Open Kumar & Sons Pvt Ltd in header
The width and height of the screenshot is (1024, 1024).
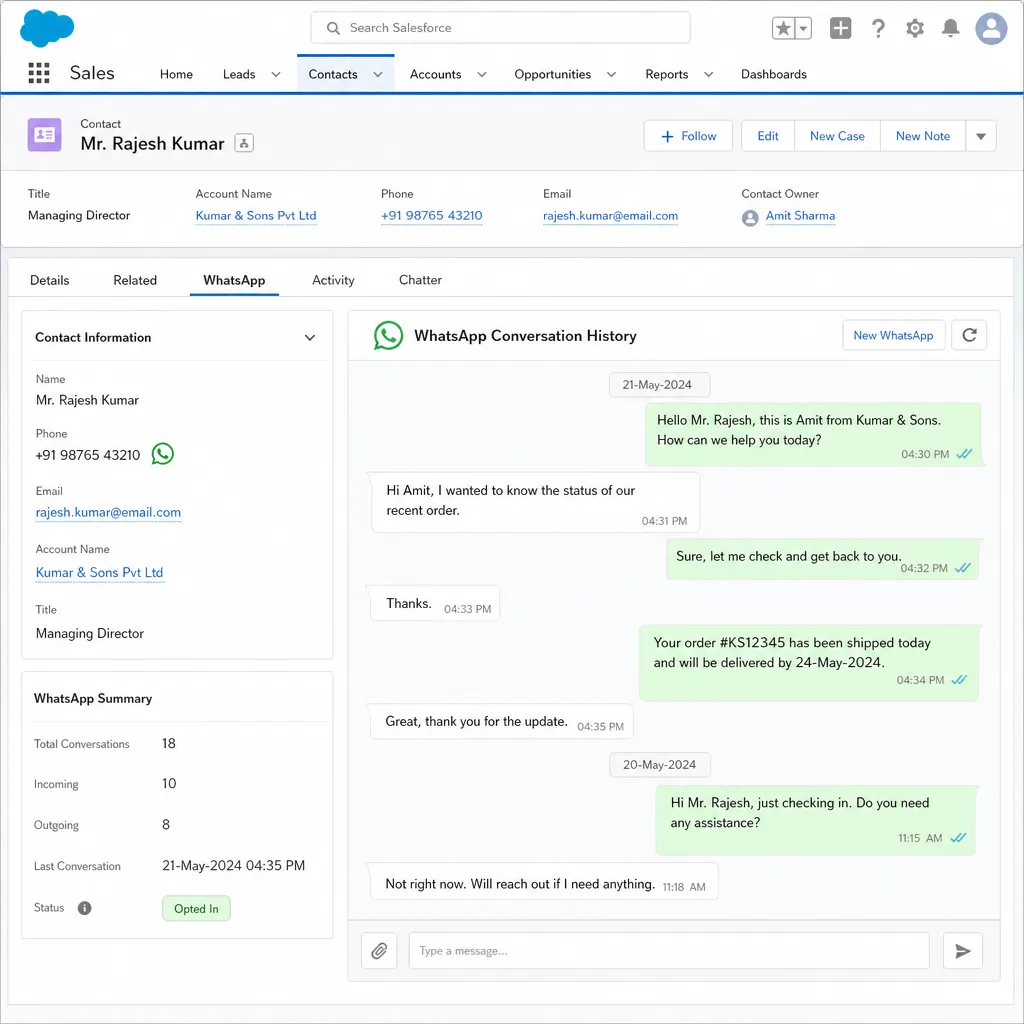tap(256, 216)
